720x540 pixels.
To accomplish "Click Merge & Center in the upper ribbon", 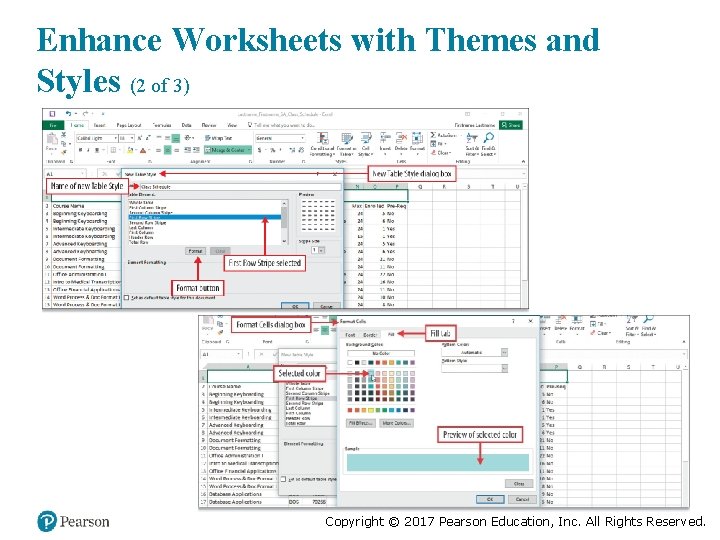I will pos(227,150).
